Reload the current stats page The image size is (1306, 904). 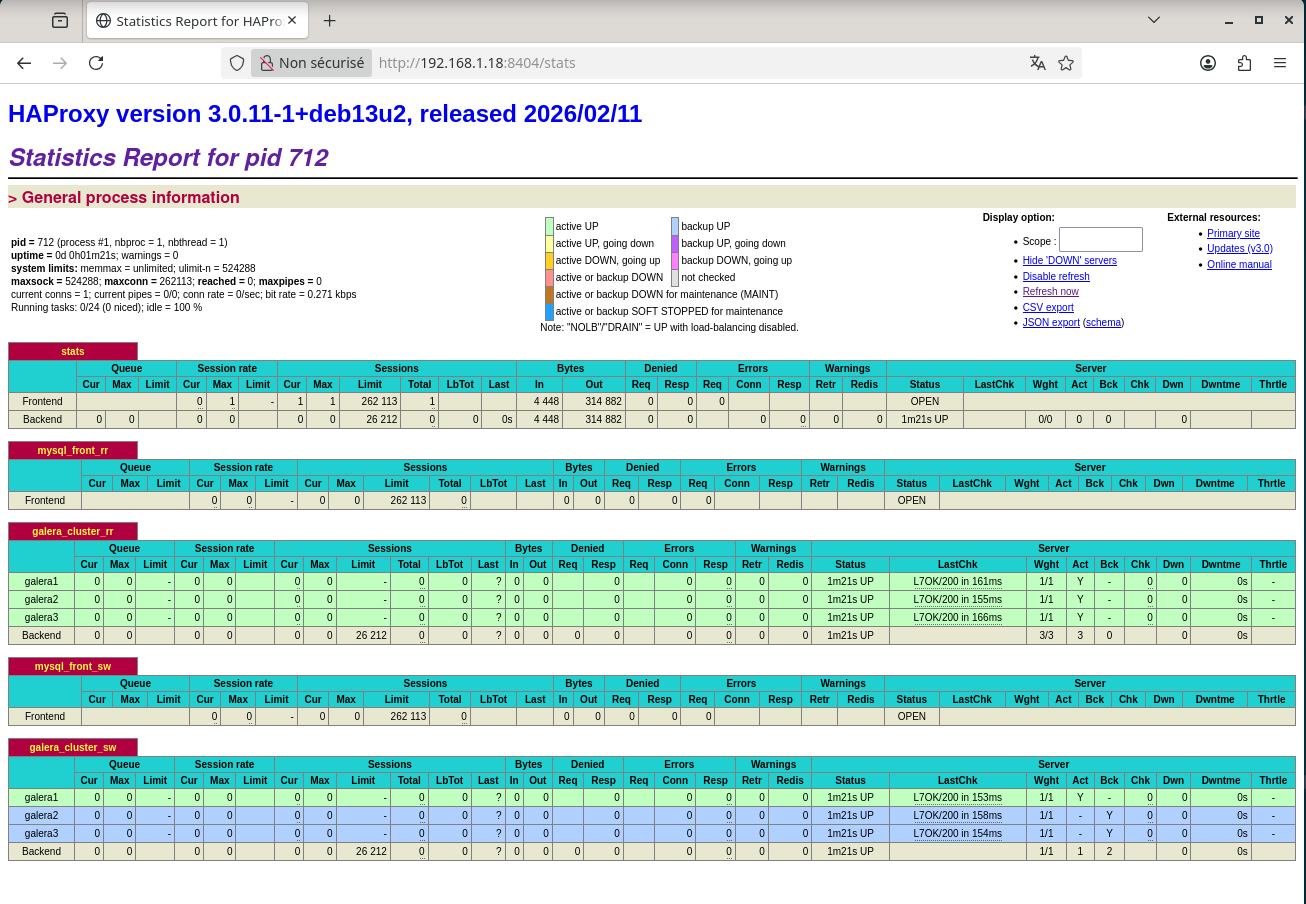(x=96, y=63)
